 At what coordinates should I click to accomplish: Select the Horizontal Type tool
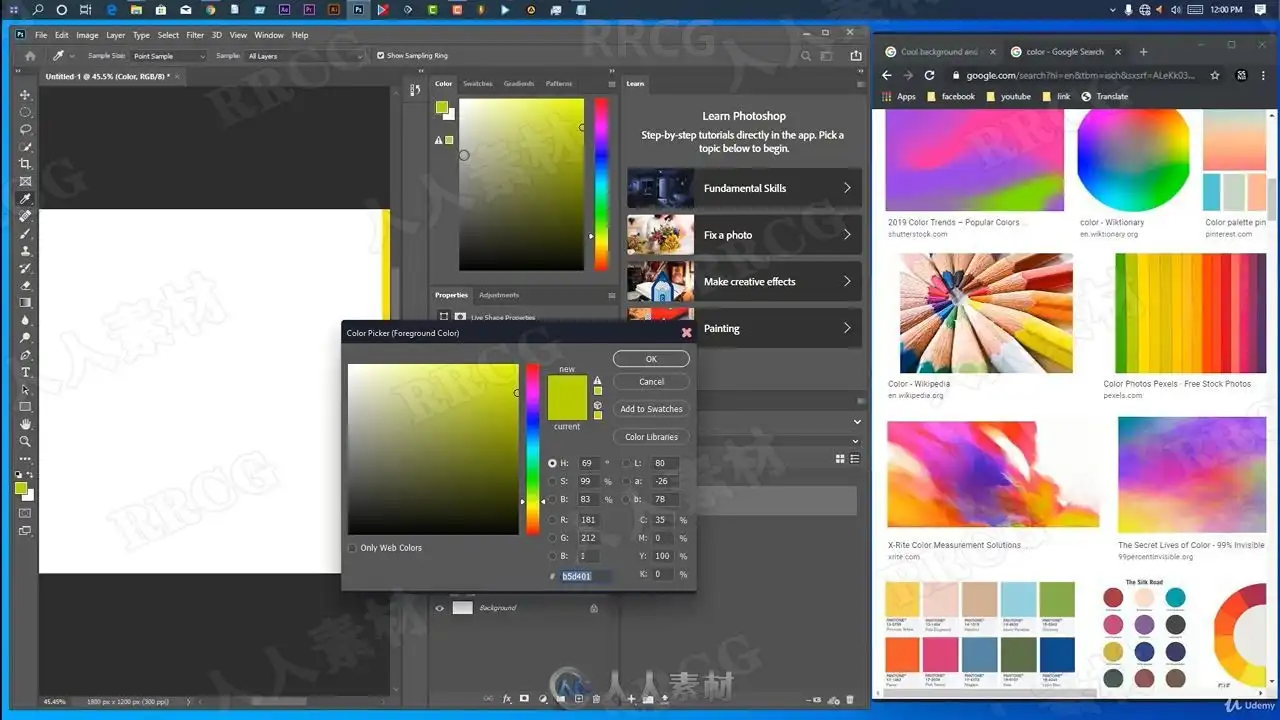pyautogui.click(x=26, y=372)
